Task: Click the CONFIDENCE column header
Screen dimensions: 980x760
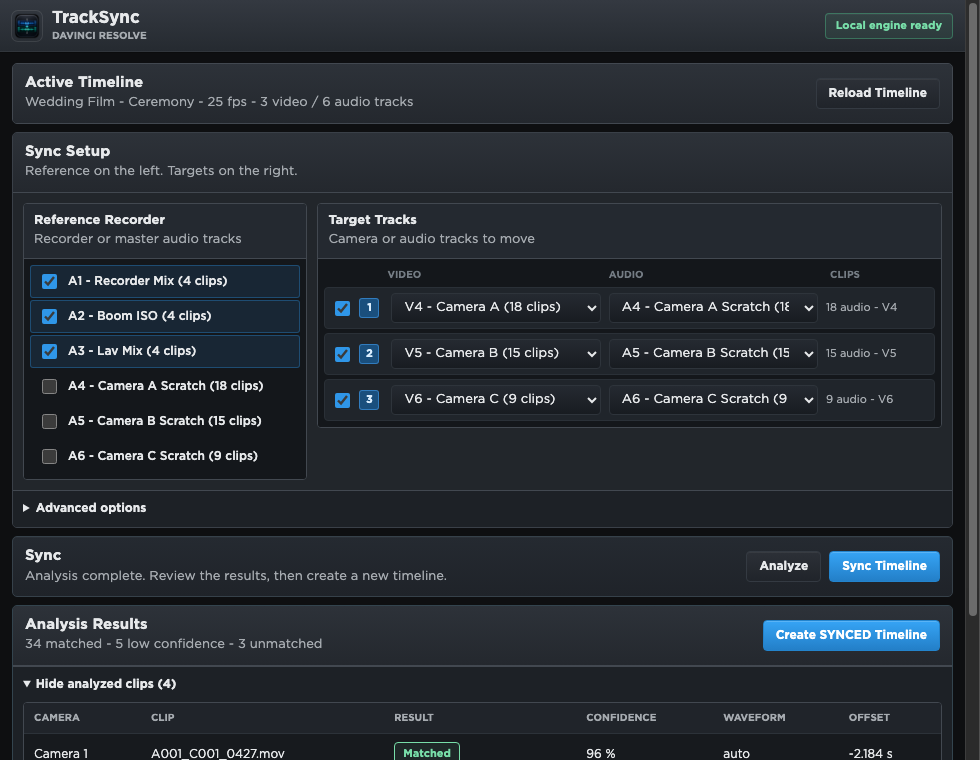Action: point(621,718)
